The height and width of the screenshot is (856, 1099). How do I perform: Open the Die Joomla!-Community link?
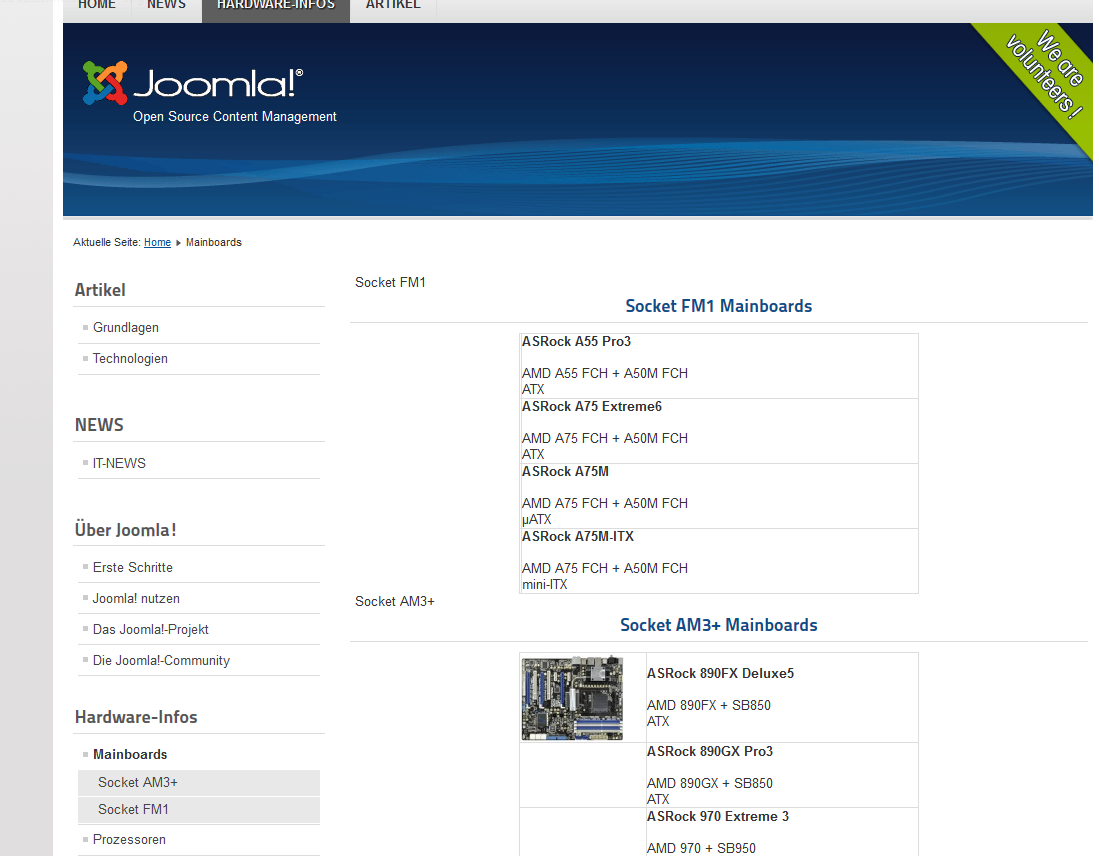pos(161,660)
